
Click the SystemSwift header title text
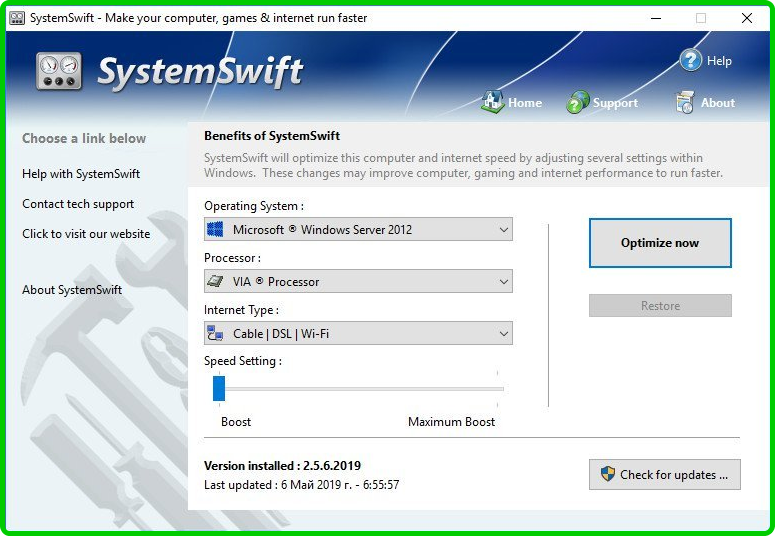tap(200, 72)
